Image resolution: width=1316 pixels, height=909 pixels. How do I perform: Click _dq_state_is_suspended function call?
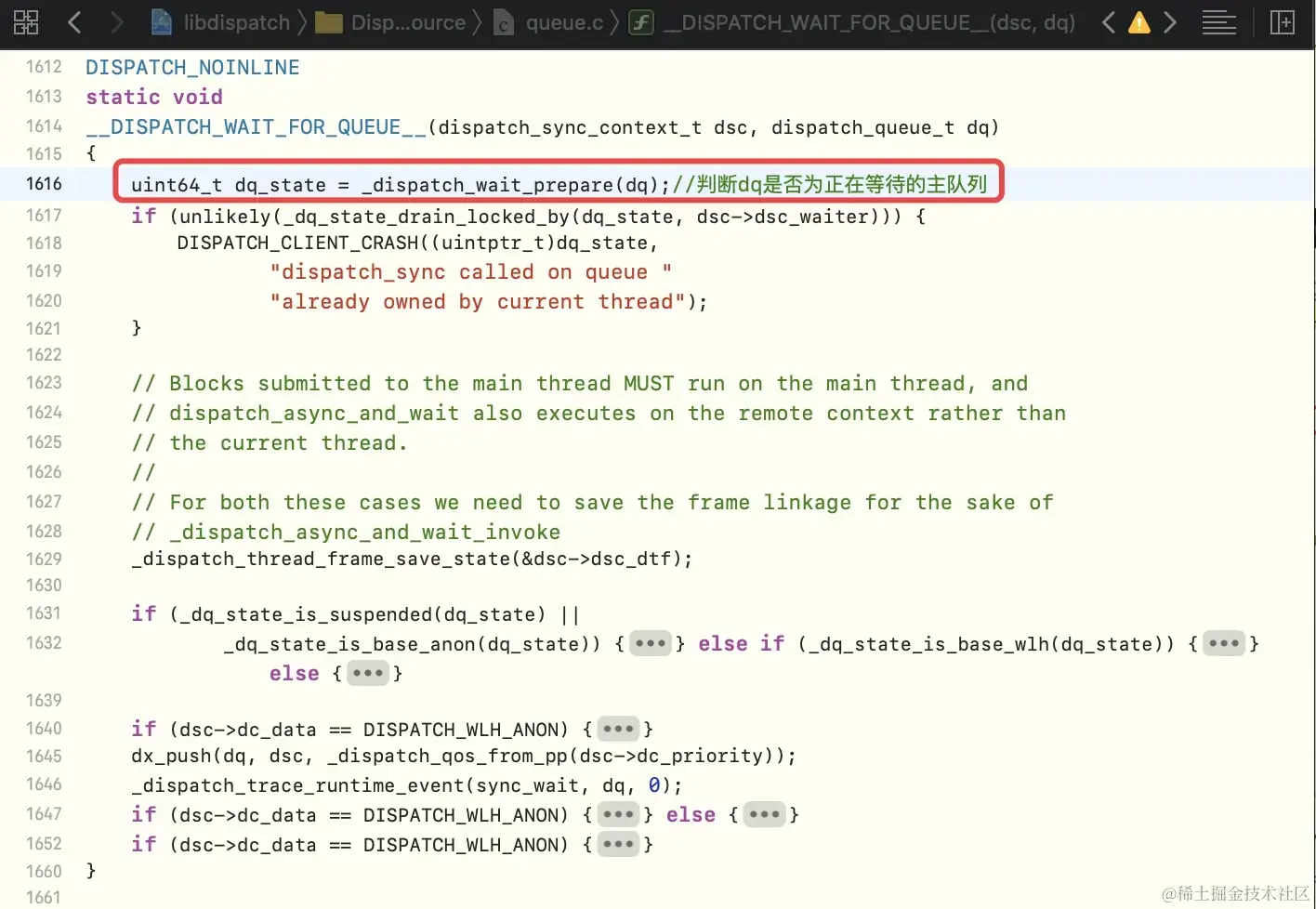tap(306, 613)
